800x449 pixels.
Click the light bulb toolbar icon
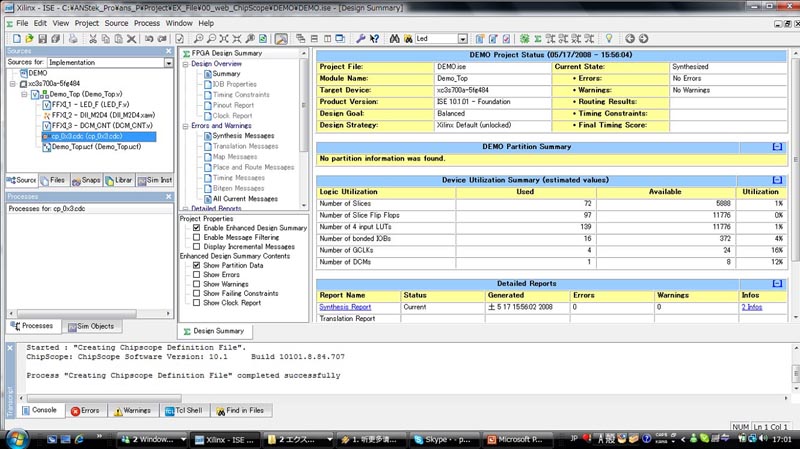(609, 39)
